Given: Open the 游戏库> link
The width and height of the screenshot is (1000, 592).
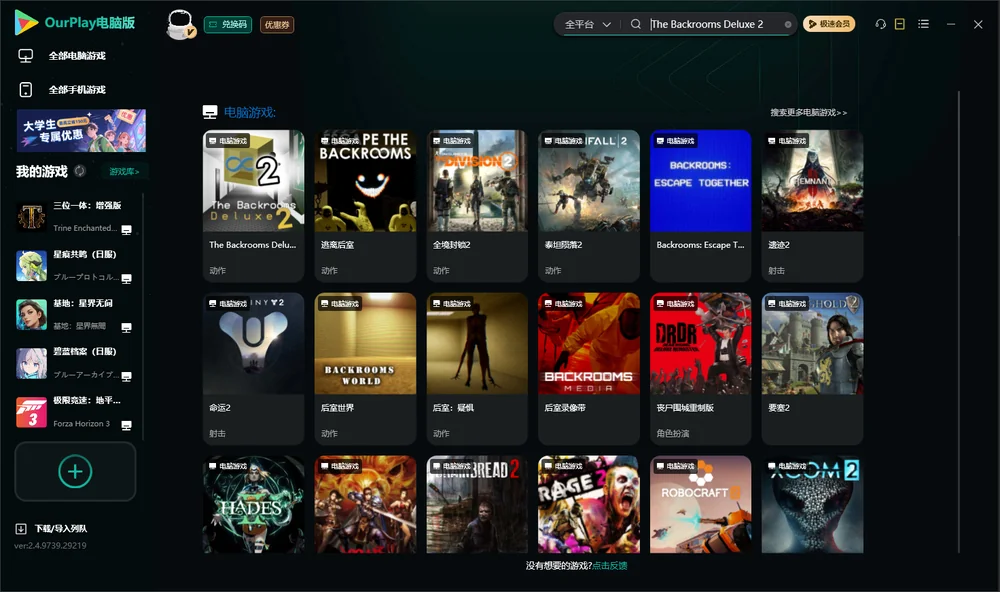Looking at the screenshot, I should 124,172.
